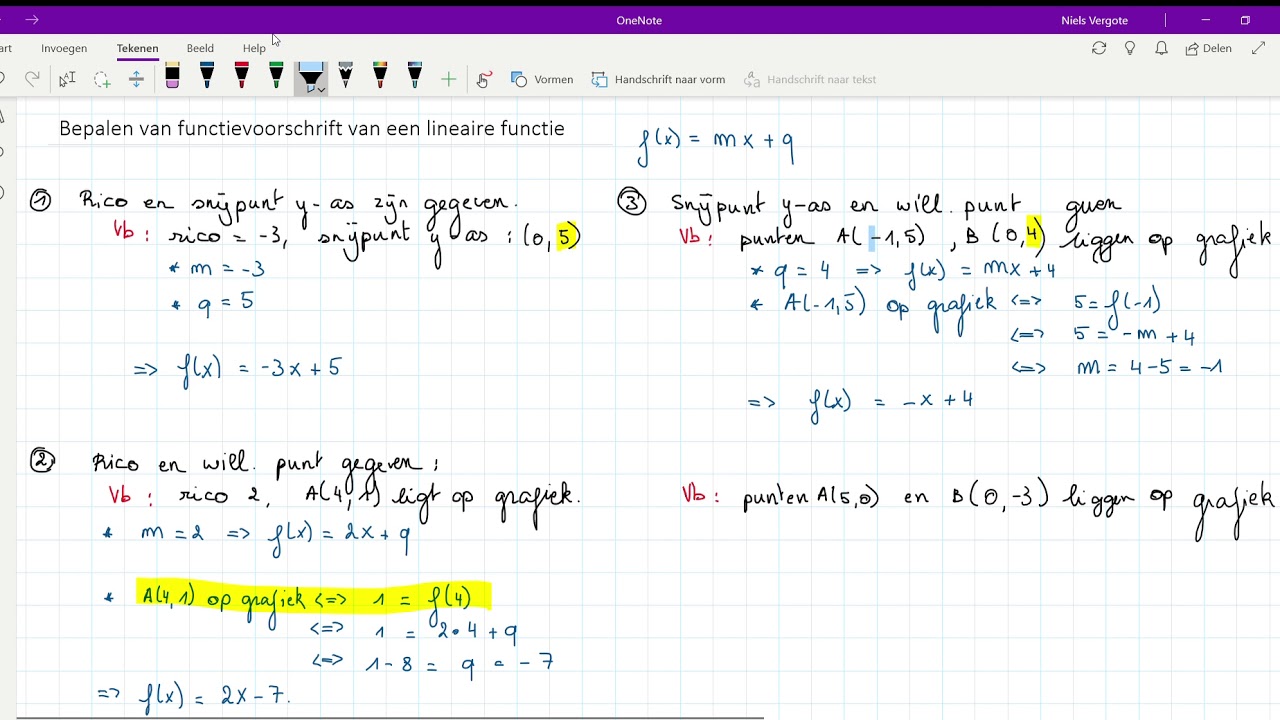Open the notifications bell
The image size is (1280, 720).
(1161, 48)
